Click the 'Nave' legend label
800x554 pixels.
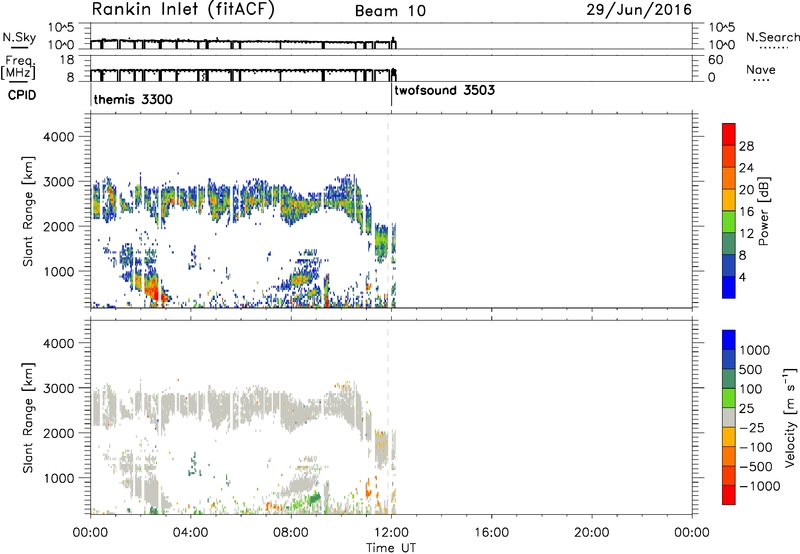point(761,70)
